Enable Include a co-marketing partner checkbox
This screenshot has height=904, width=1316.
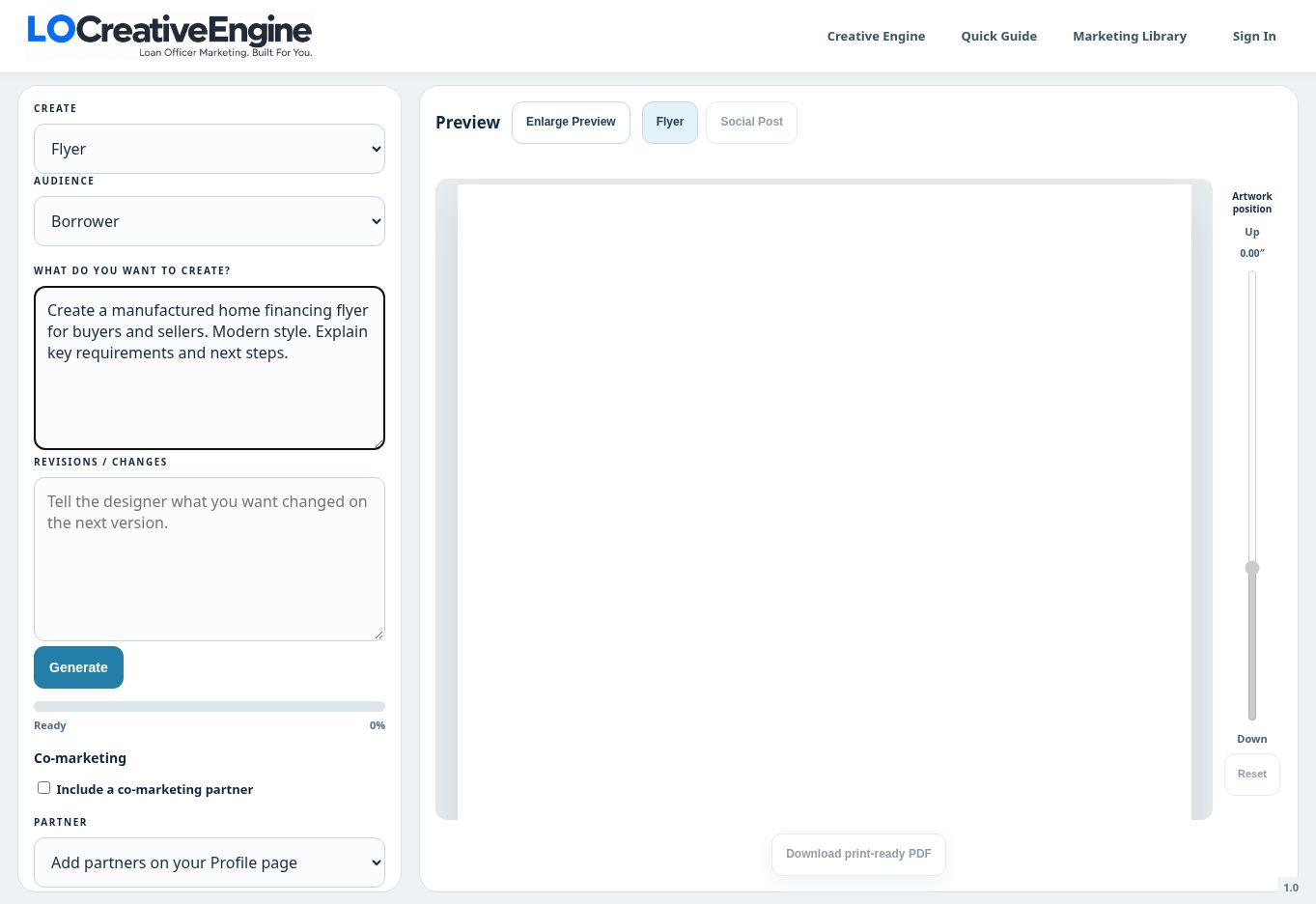43,788
